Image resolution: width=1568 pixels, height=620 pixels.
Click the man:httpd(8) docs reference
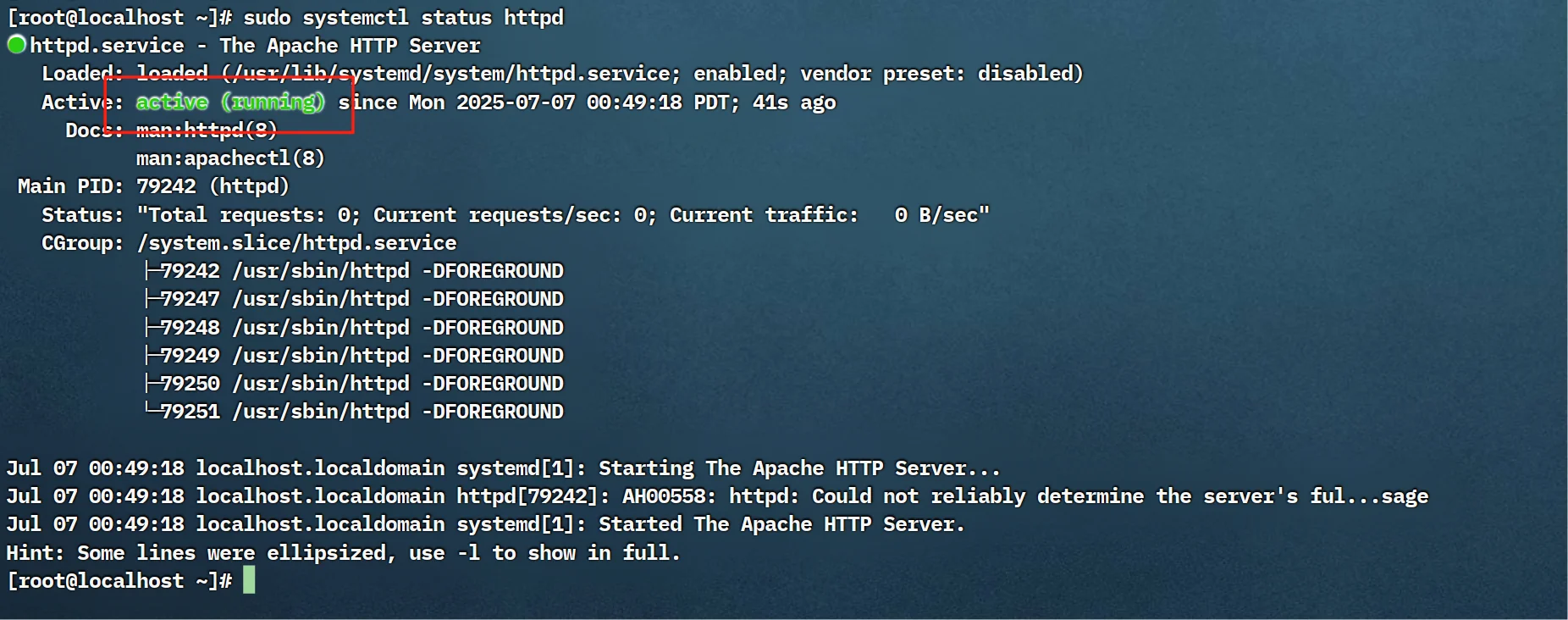[207, 130]
